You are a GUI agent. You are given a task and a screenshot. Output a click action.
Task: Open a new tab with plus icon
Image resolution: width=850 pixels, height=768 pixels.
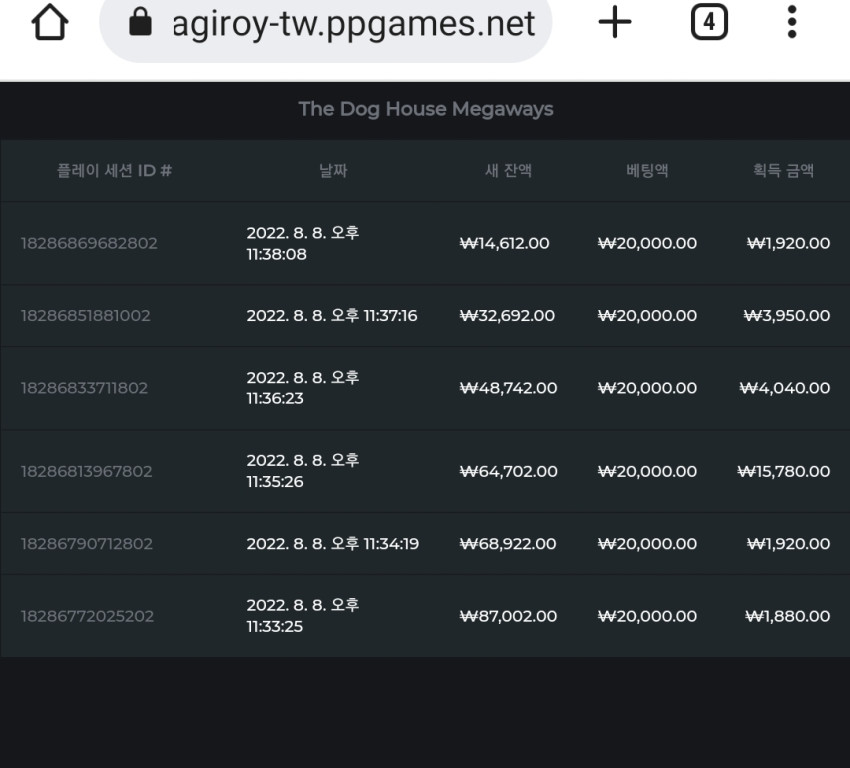click(615, 22)
